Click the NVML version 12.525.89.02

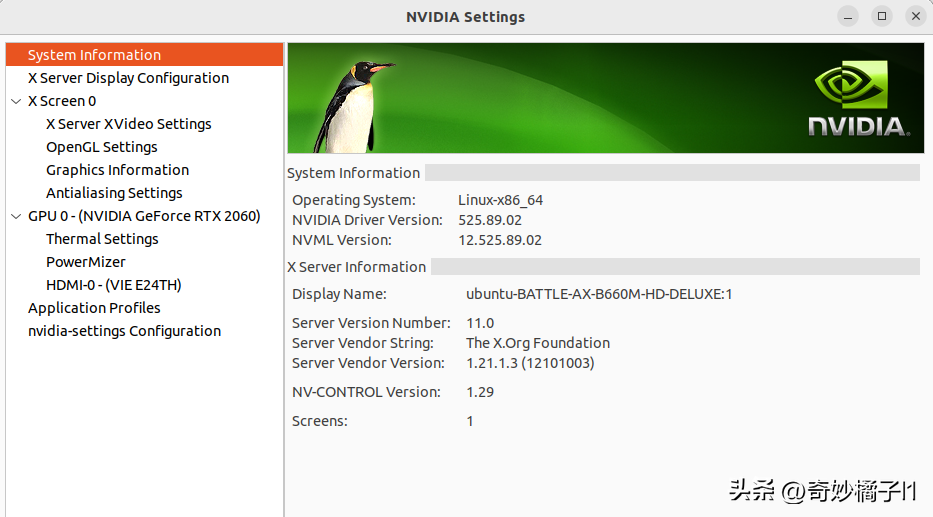point(500,240)
